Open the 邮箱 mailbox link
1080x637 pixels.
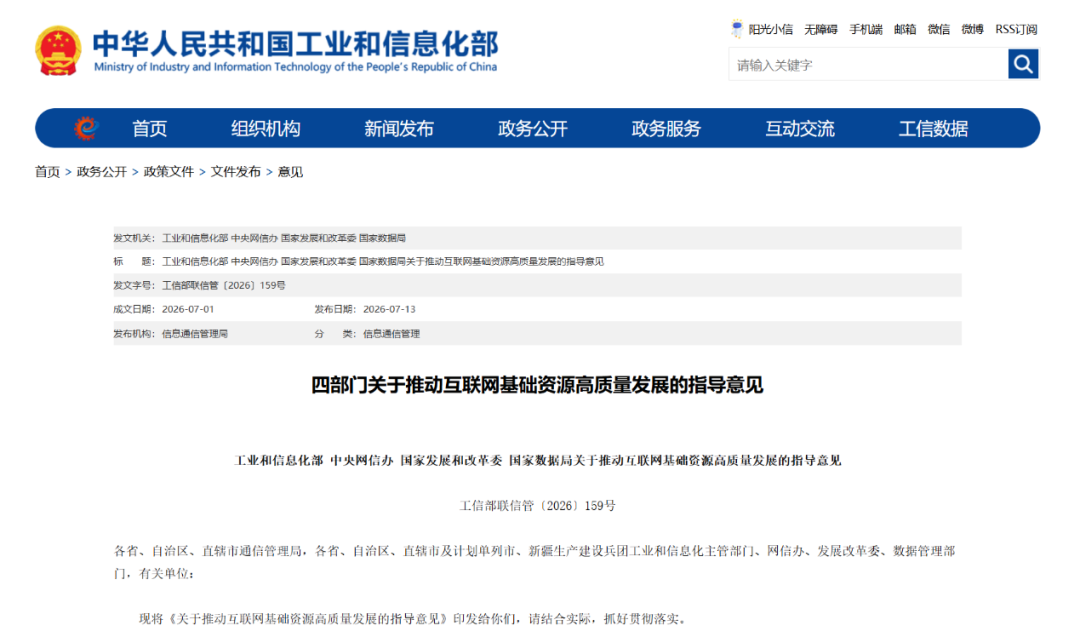[x=905, y=30]
